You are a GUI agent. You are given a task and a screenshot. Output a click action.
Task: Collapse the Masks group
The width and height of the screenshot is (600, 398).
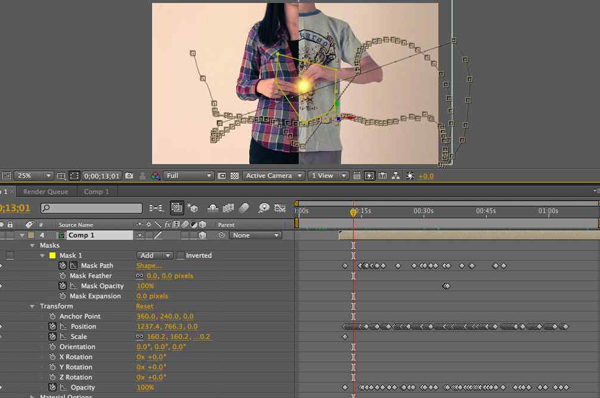tap(32, 245)
